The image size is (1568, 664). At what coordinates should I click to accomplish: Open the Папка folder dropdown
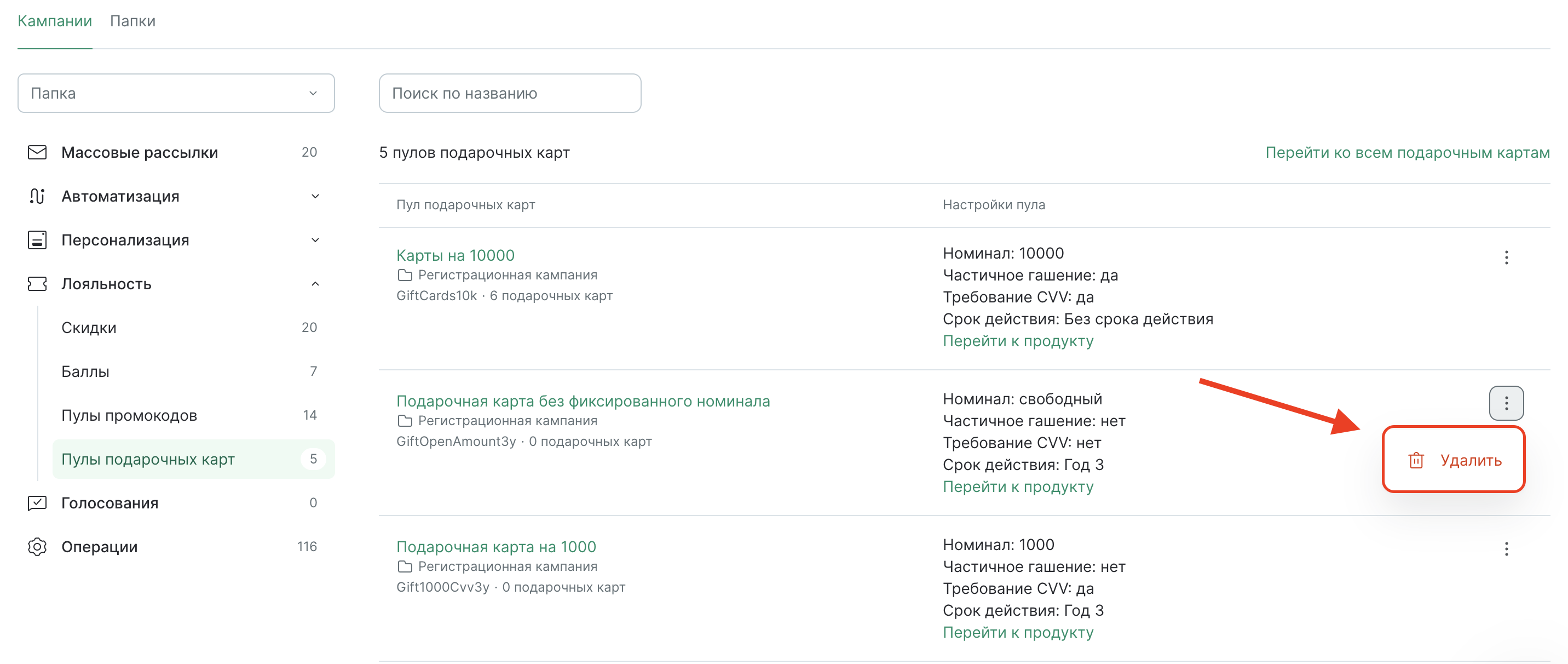(176, 93)
